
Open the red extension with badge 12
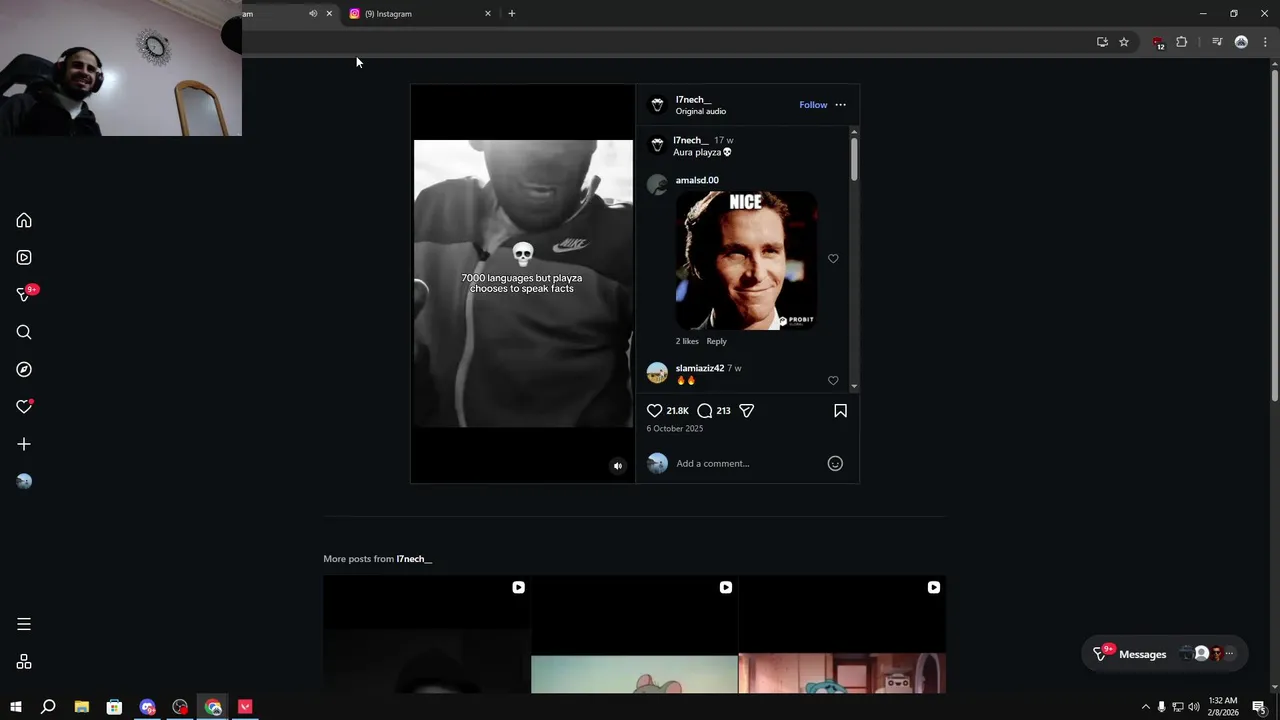point(1158,43)
